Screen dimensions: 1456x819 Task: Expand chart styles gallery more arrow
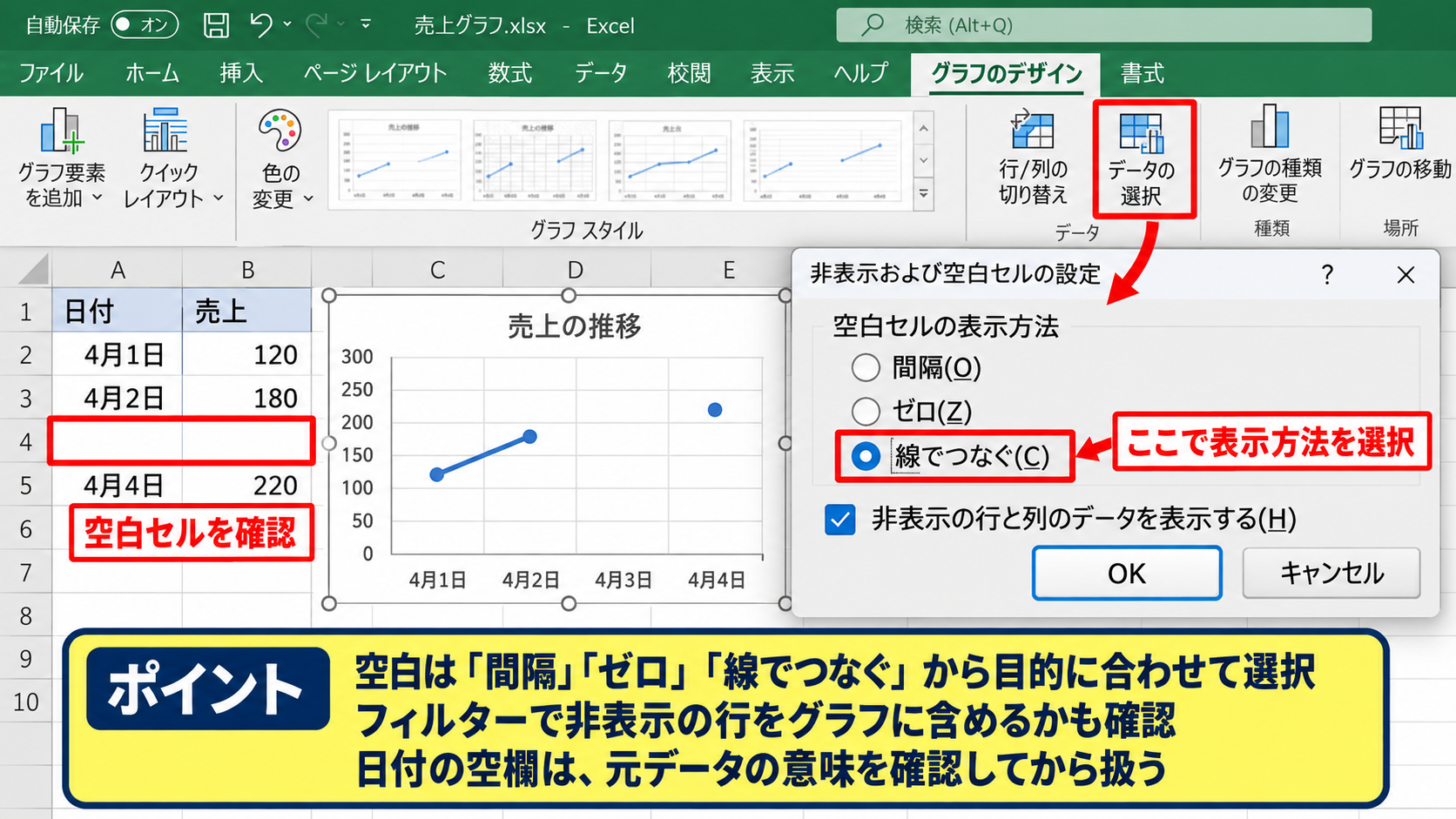(924, 194)
